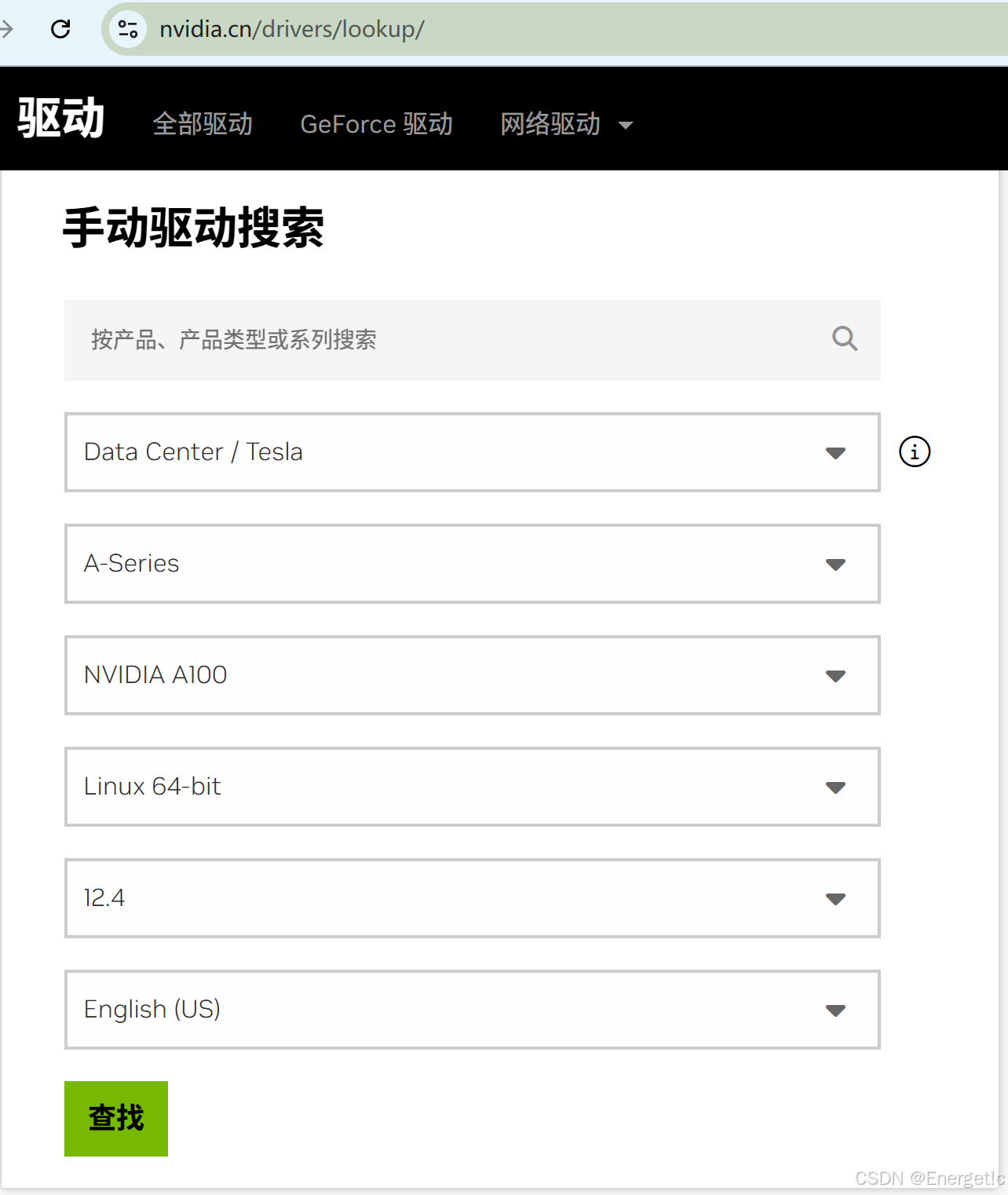Image resolution: width=1008 pixels, height=1195 pixels.
Task: Open the Linux 64-bit operating system dropdown
Action: (473, 787)
